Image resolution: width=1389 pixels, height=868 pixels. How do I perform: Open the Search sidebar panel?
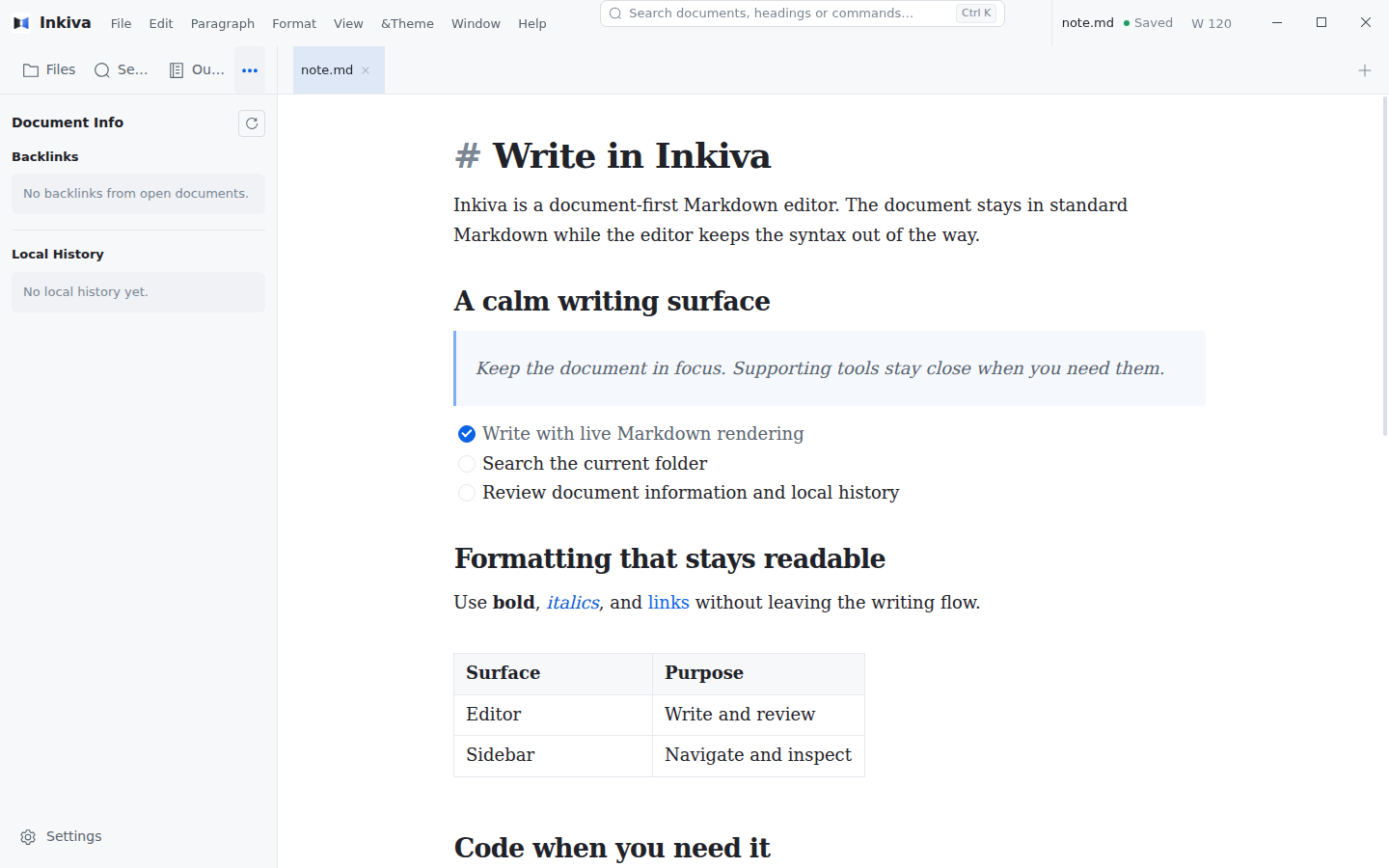122,70
